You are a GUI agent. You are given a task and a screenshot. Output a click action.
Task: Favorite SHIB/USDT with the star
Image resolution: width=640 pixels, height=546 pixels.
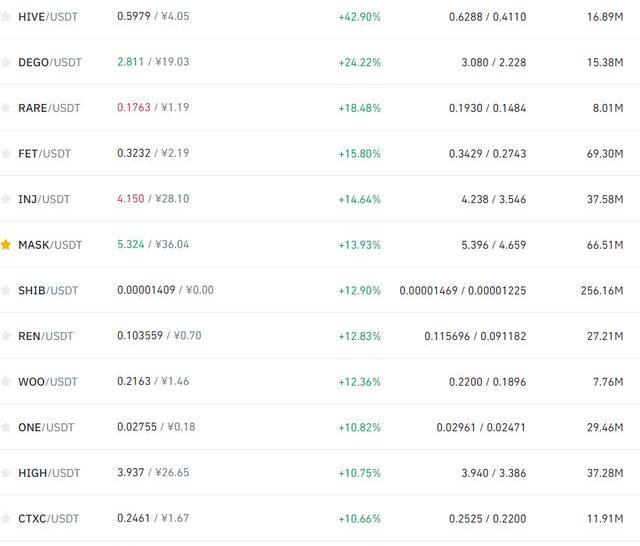(6, 290)
